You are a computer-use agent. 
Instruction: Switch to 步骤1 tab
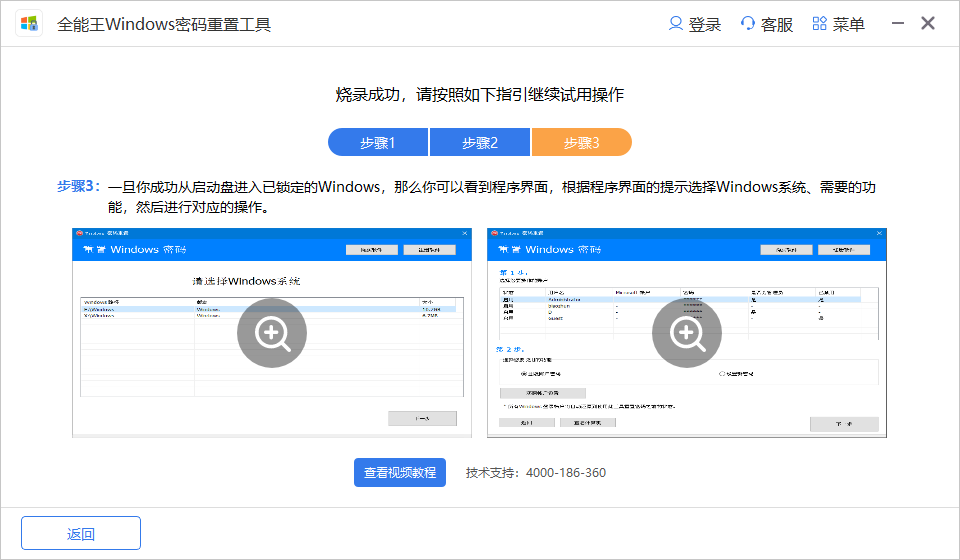(x=378, y=143)
